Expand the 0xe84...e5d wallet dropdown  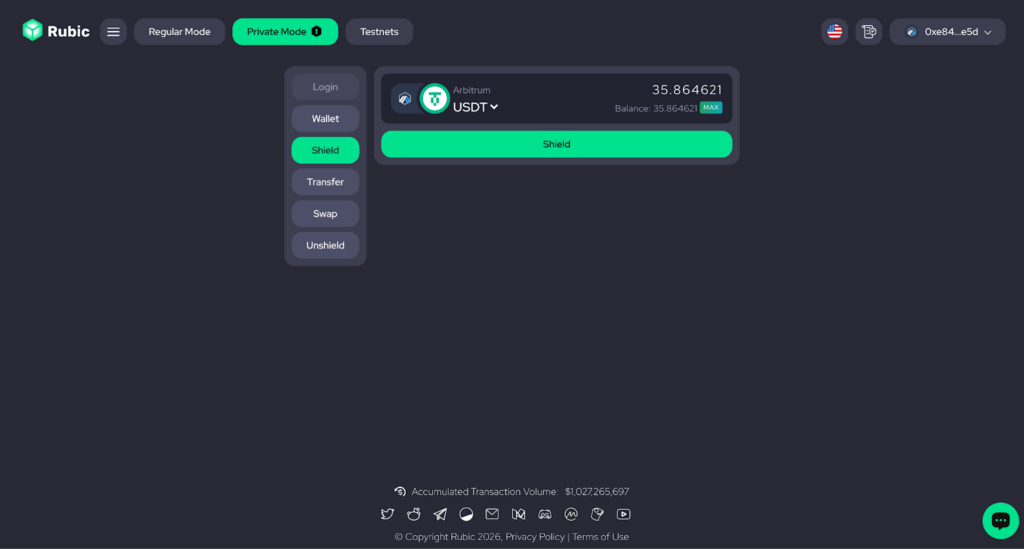(x=947, y=32)
